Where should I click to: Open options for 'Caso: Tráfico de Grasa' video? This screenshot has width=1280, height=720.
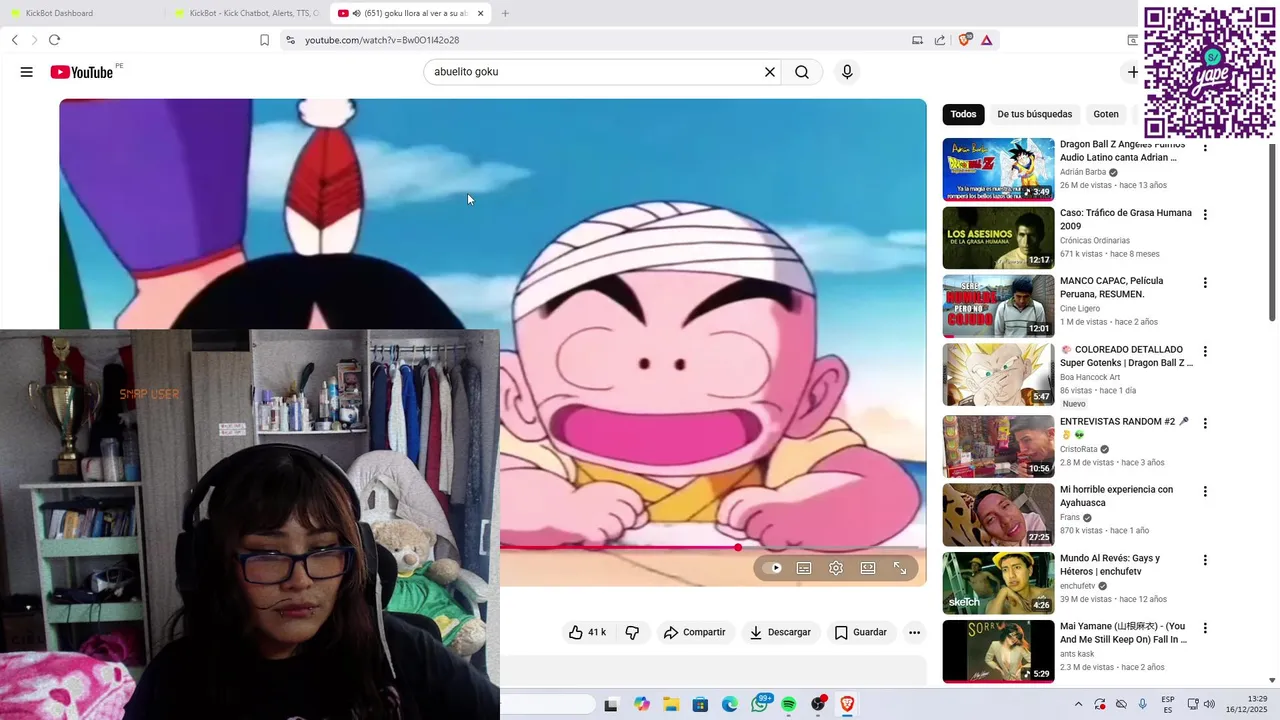pos(1205,215)
